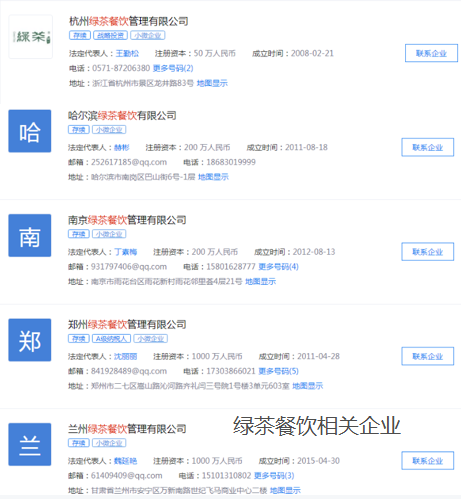This screenshot has width=461, height=499.
Task: Click the 小微企业 tag on 郑州绿茶餐饮
Action: click(x=151, y=339)
